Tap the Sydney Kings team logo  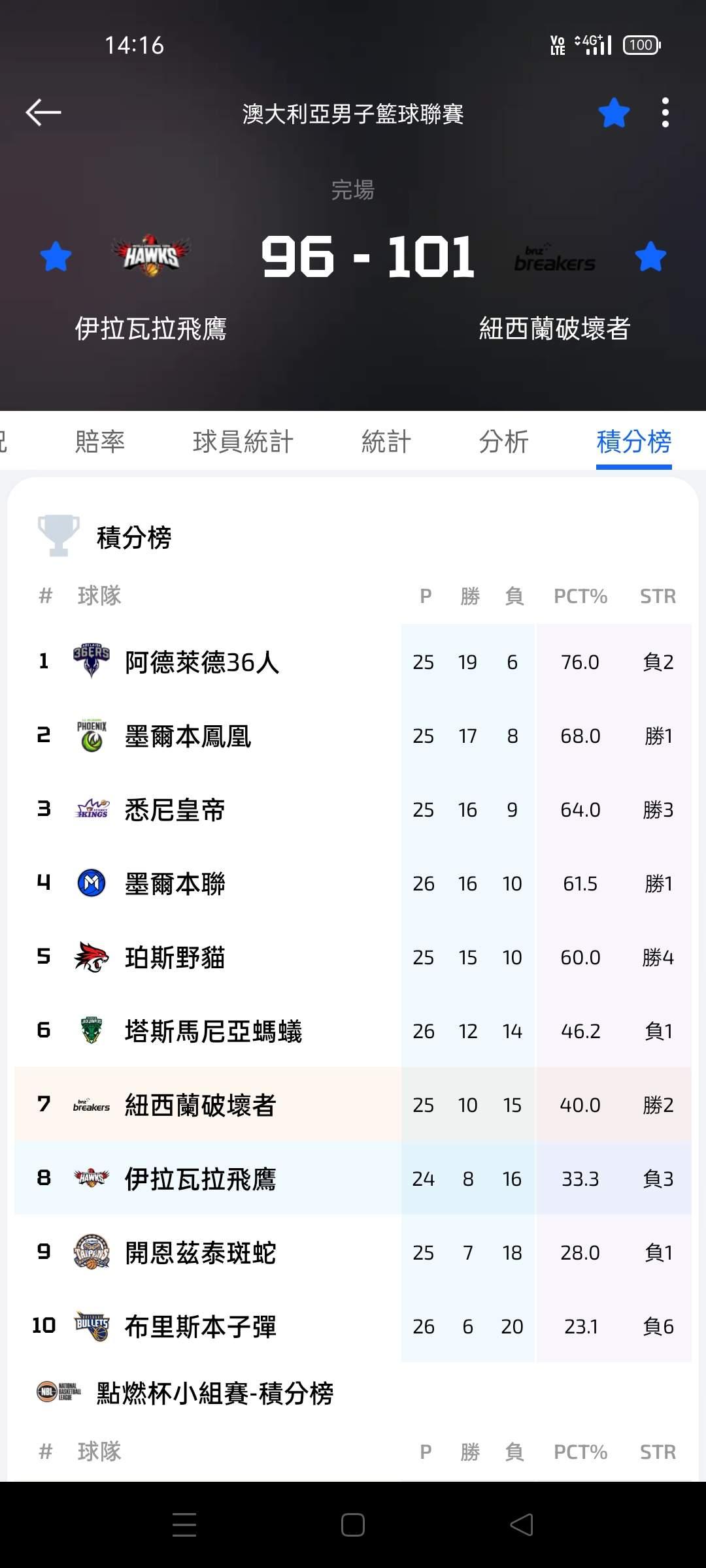coord(92,809)
